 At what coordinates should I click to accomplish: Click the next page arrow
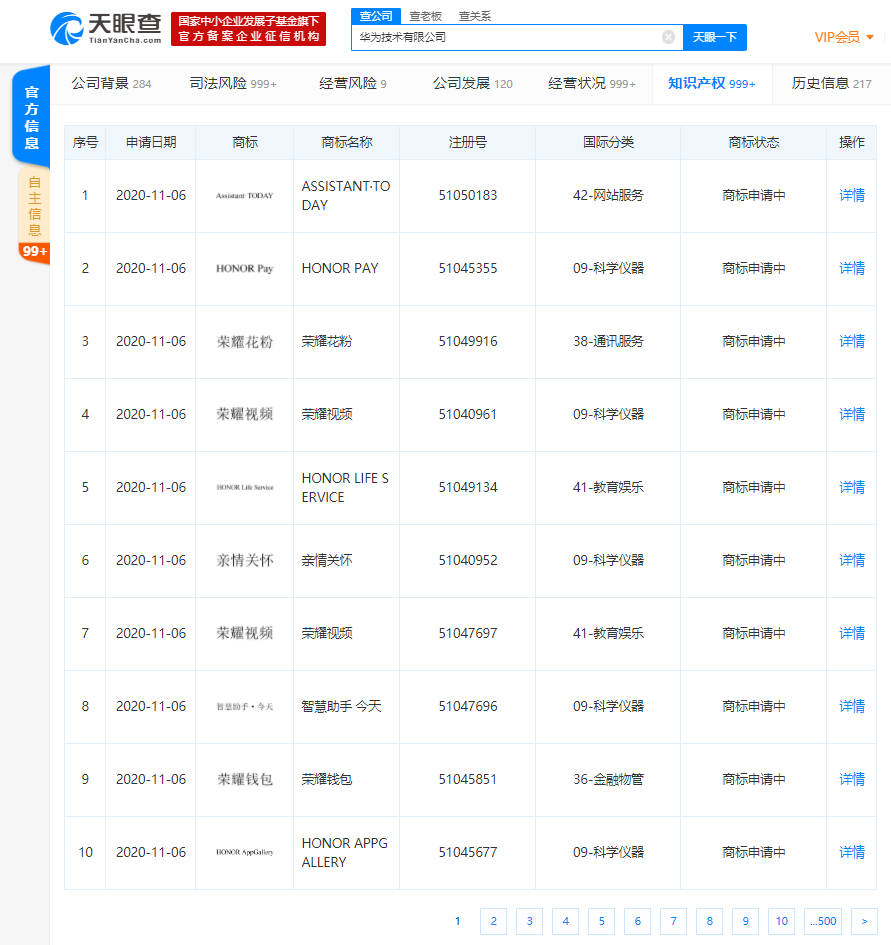pos(863,921)
